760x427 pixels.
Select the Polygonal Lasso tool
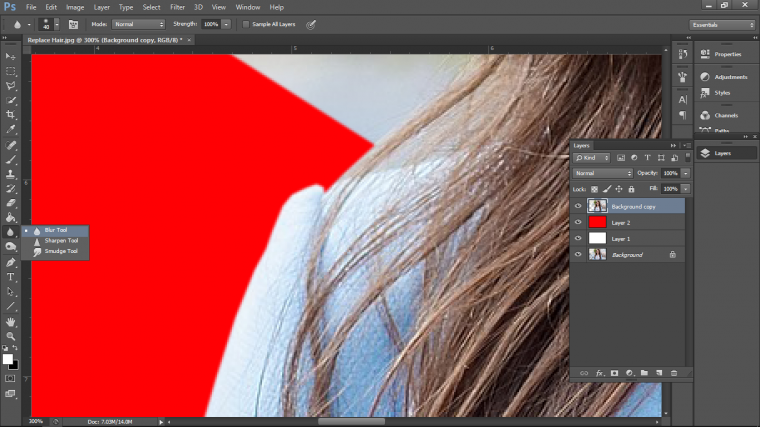[x=10, y=86]
